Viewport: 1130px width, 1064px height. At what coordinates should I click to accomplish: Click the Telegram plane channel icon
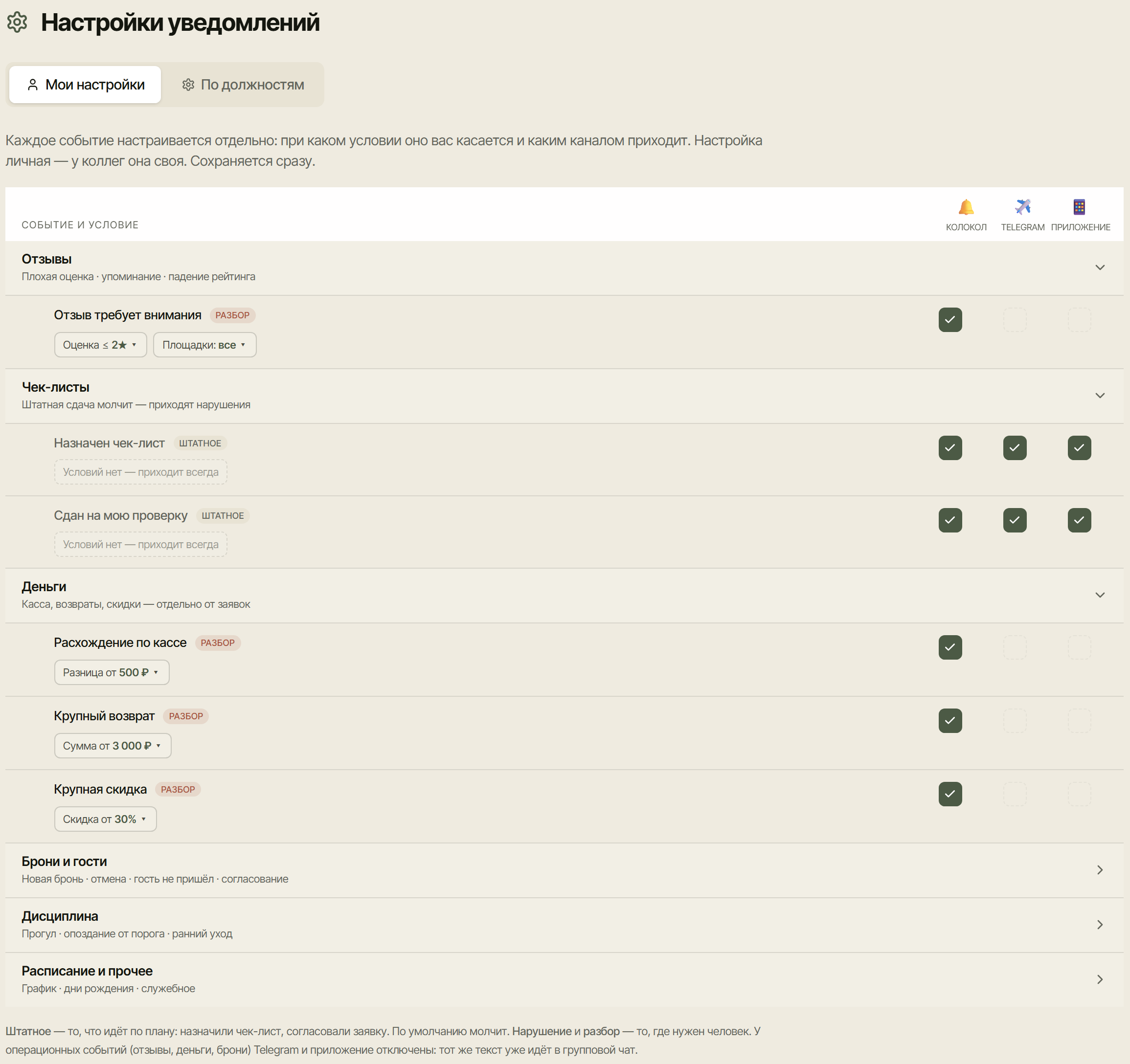(x=1022, y=207)
